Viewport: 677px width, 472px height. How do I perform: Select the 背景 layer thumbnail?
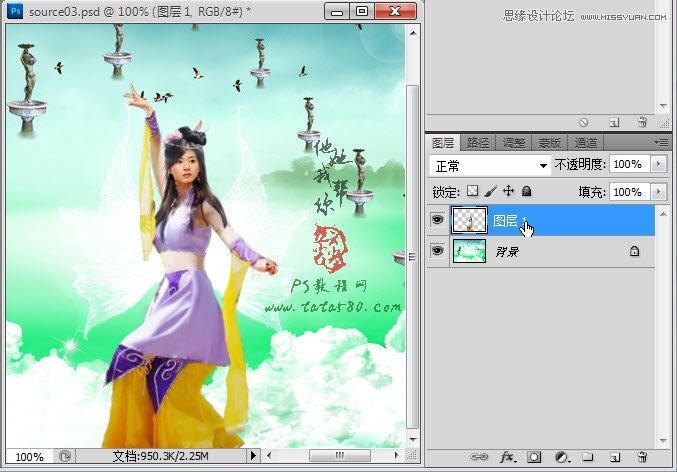(x=469, y=251)
